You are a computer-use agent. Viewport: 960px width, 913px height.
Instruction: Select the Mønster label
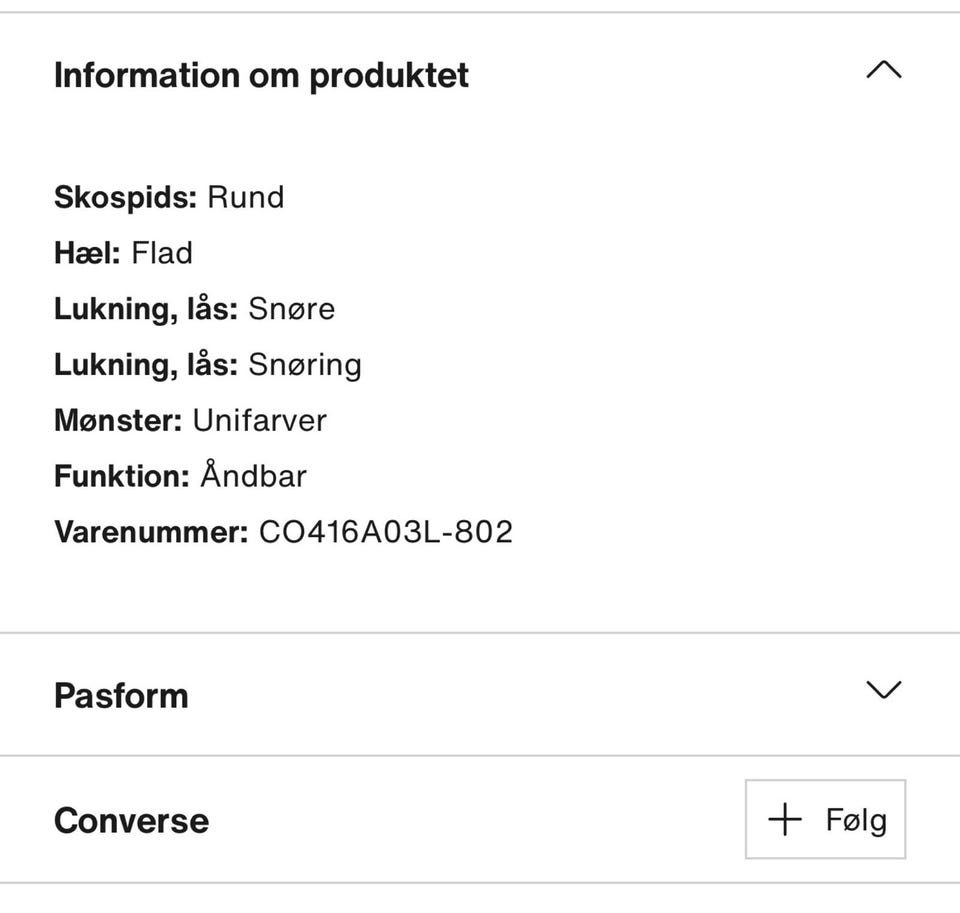pyautogui.click(x=117, y=420)
